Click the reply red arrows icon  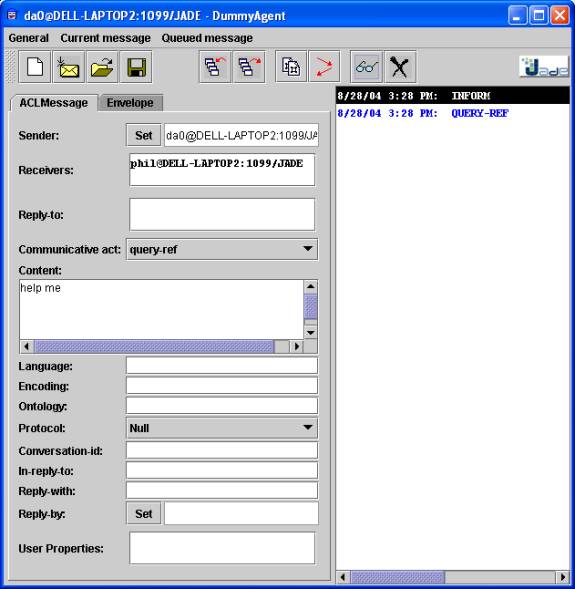point(324,67)
